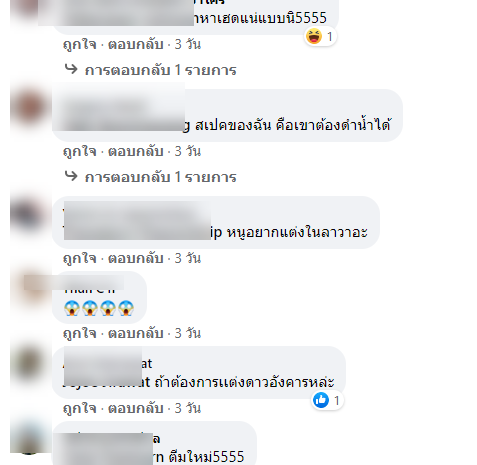Like the หนูอยากแต่งในลาวาอะ comment with ถูกใจ

click(80, 258)
